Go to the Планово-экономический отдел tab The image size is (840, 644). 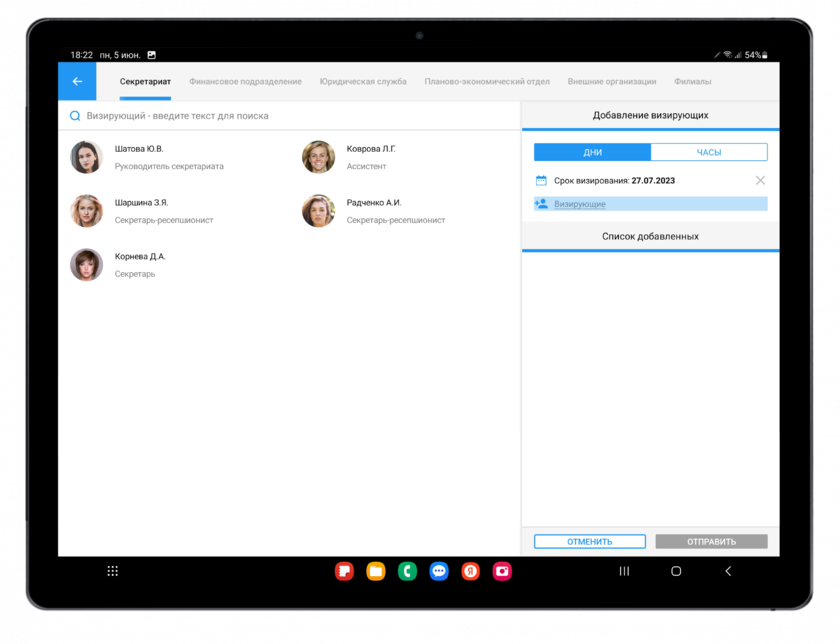[487, 82]
